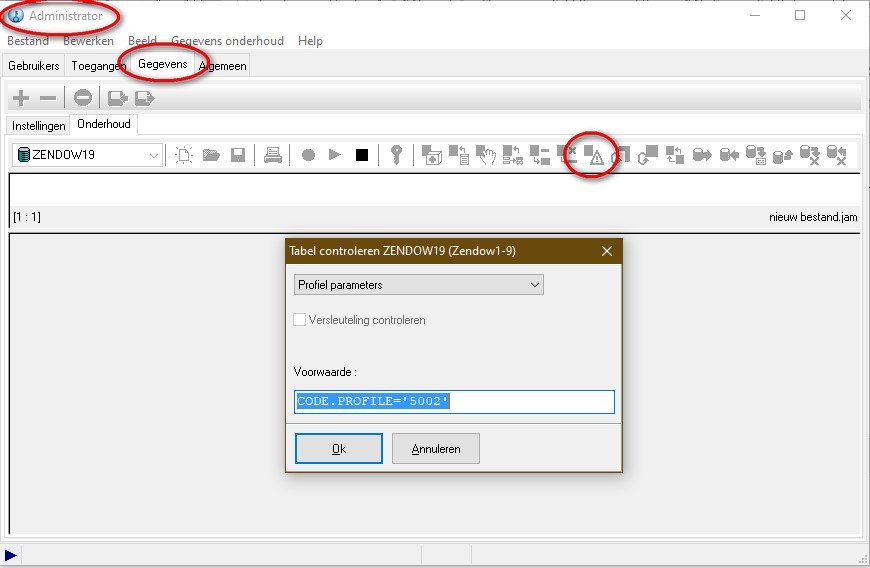
Task: Toggle Versleuteling controleren checkbox
Action: tap(300, 320)
